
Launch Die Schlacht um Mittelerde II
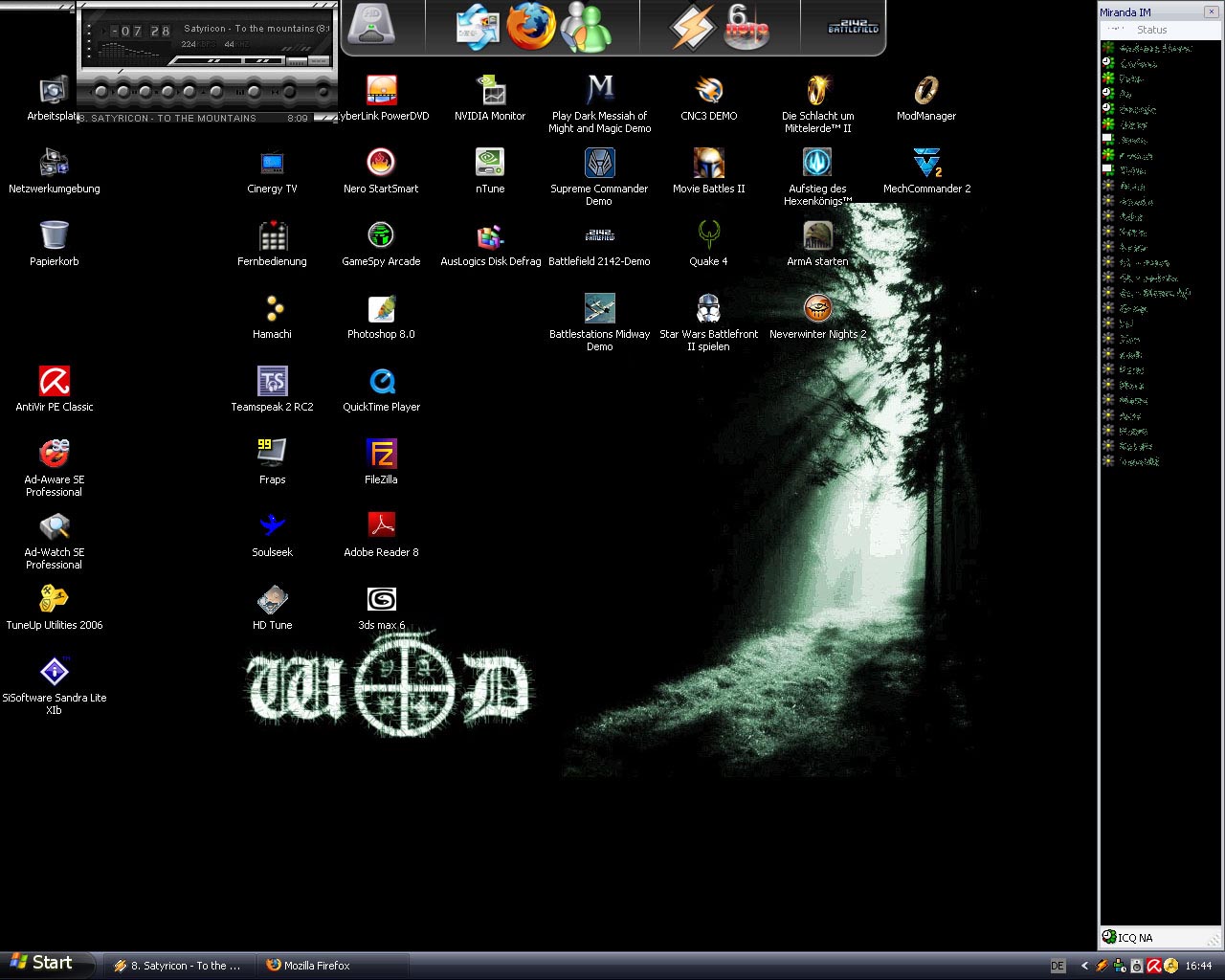pos(817,103)
